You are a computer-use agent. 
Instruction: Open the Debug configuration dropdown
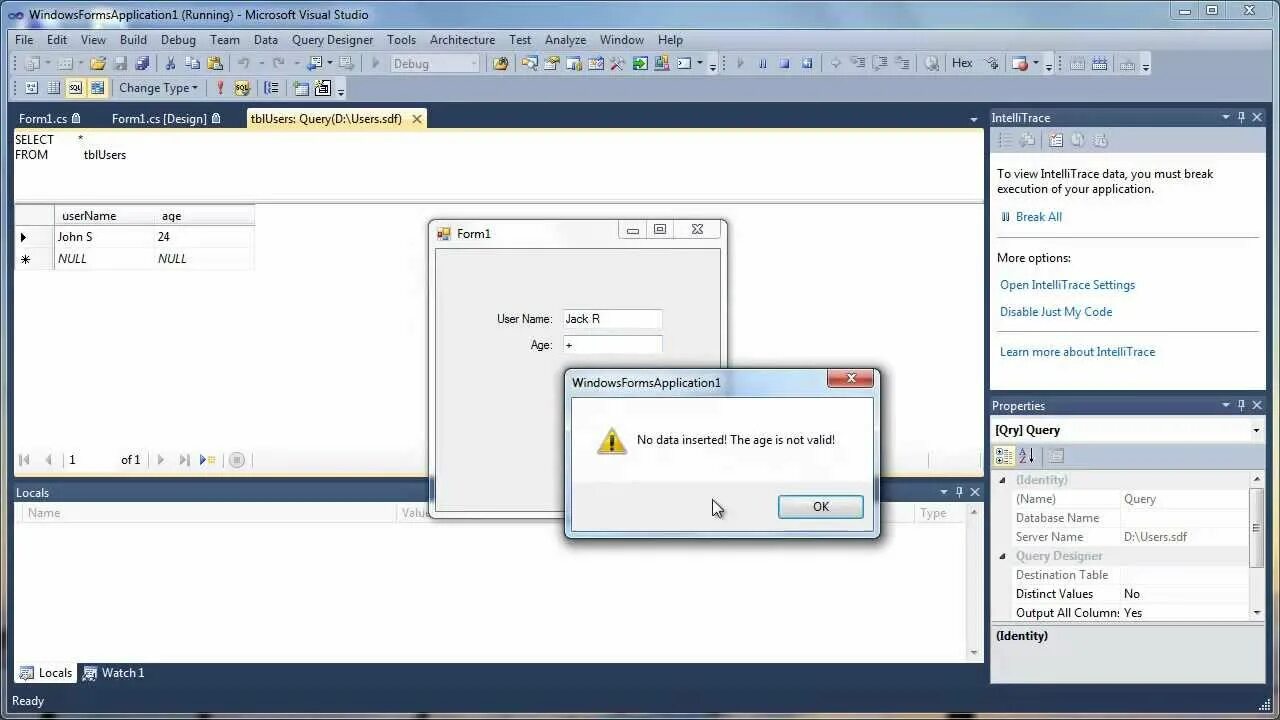tap(474, 63)
